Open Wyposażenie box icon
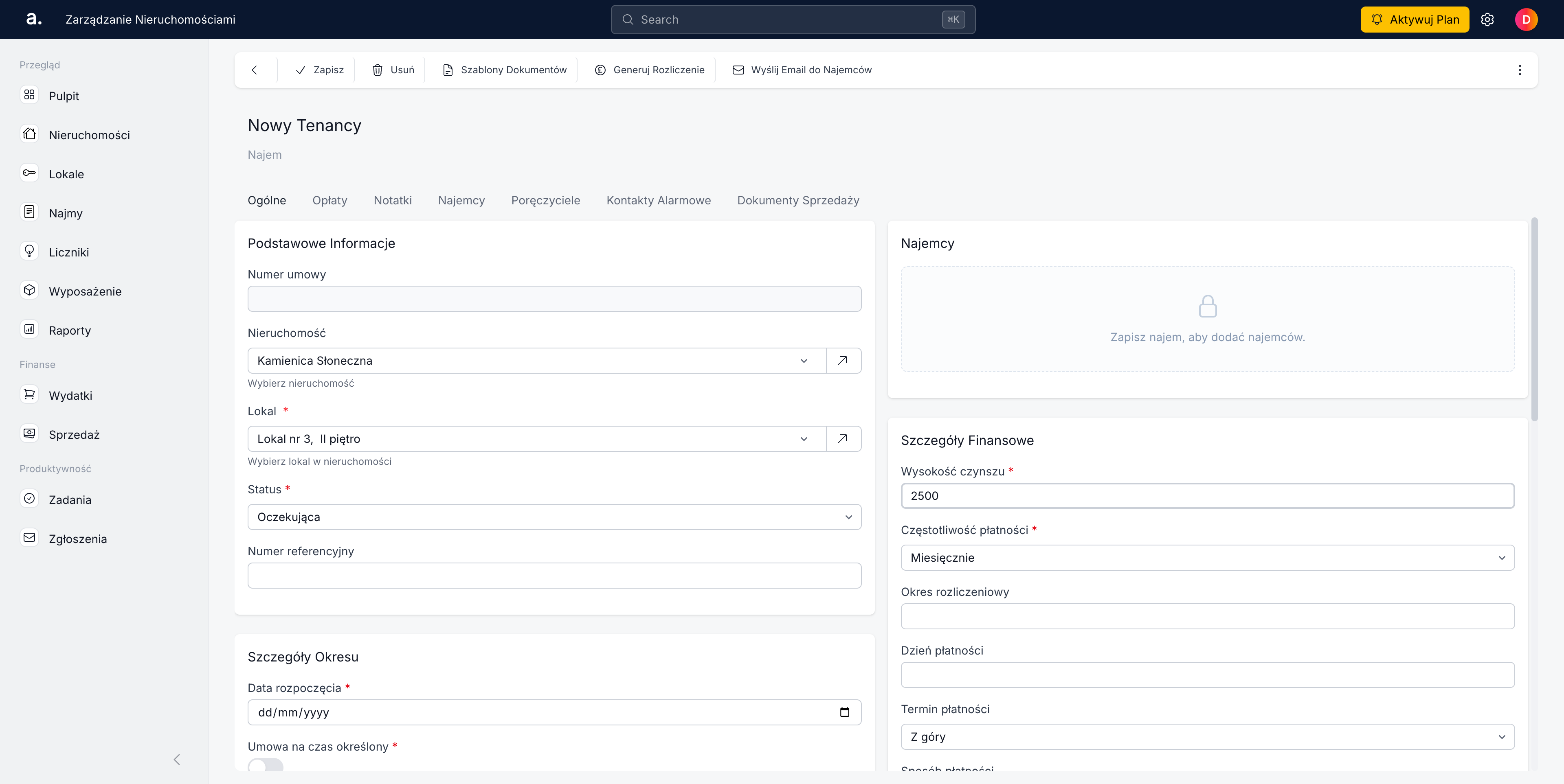1564x784 pixels. click(x=29, y=291)
